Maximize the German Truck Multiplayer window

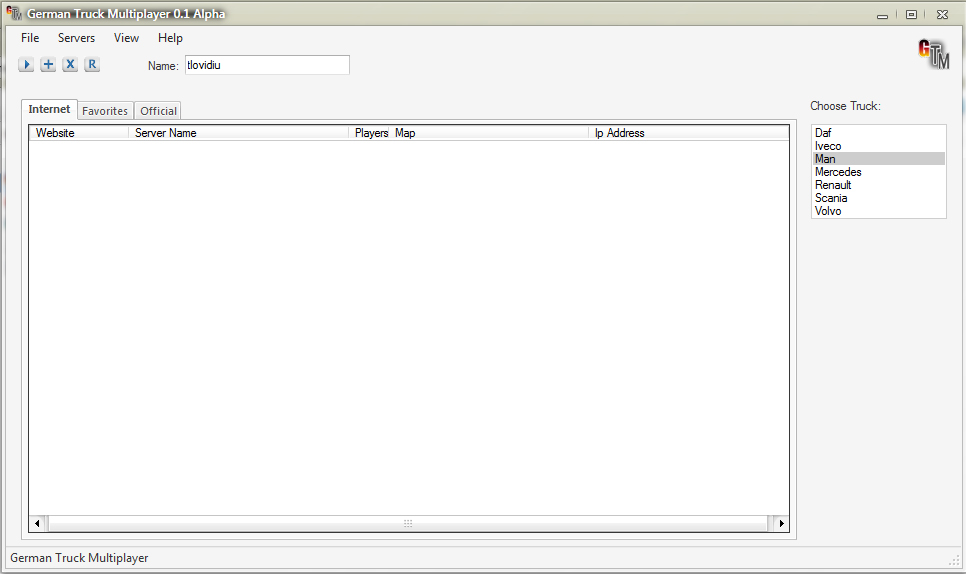pyautogui.click(x=912, y=14)
